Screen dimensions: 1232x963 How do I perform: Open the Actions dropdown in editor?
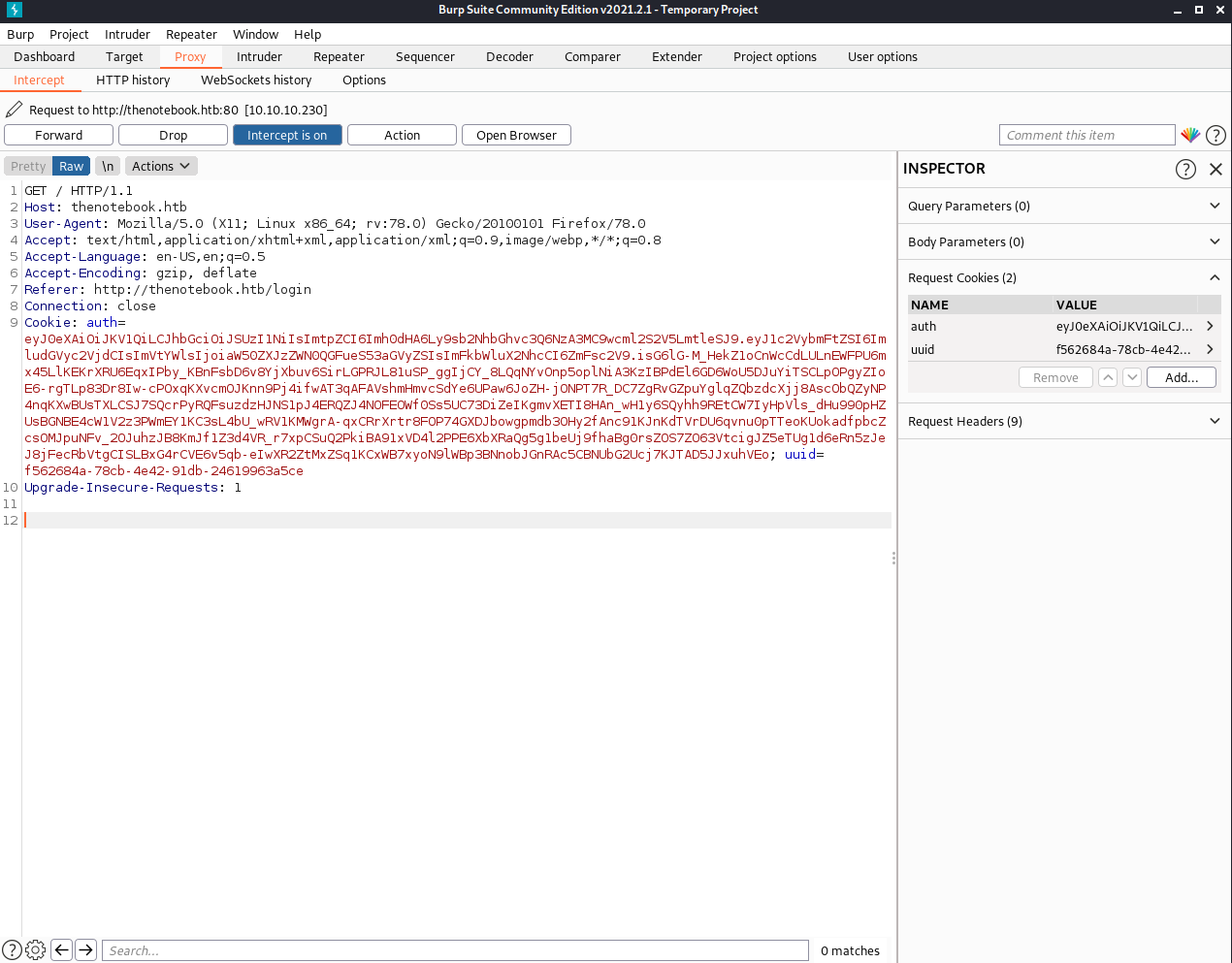point(161,166)
